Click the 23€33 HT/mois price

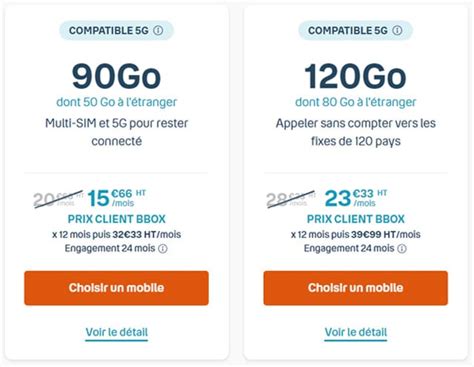356,198
